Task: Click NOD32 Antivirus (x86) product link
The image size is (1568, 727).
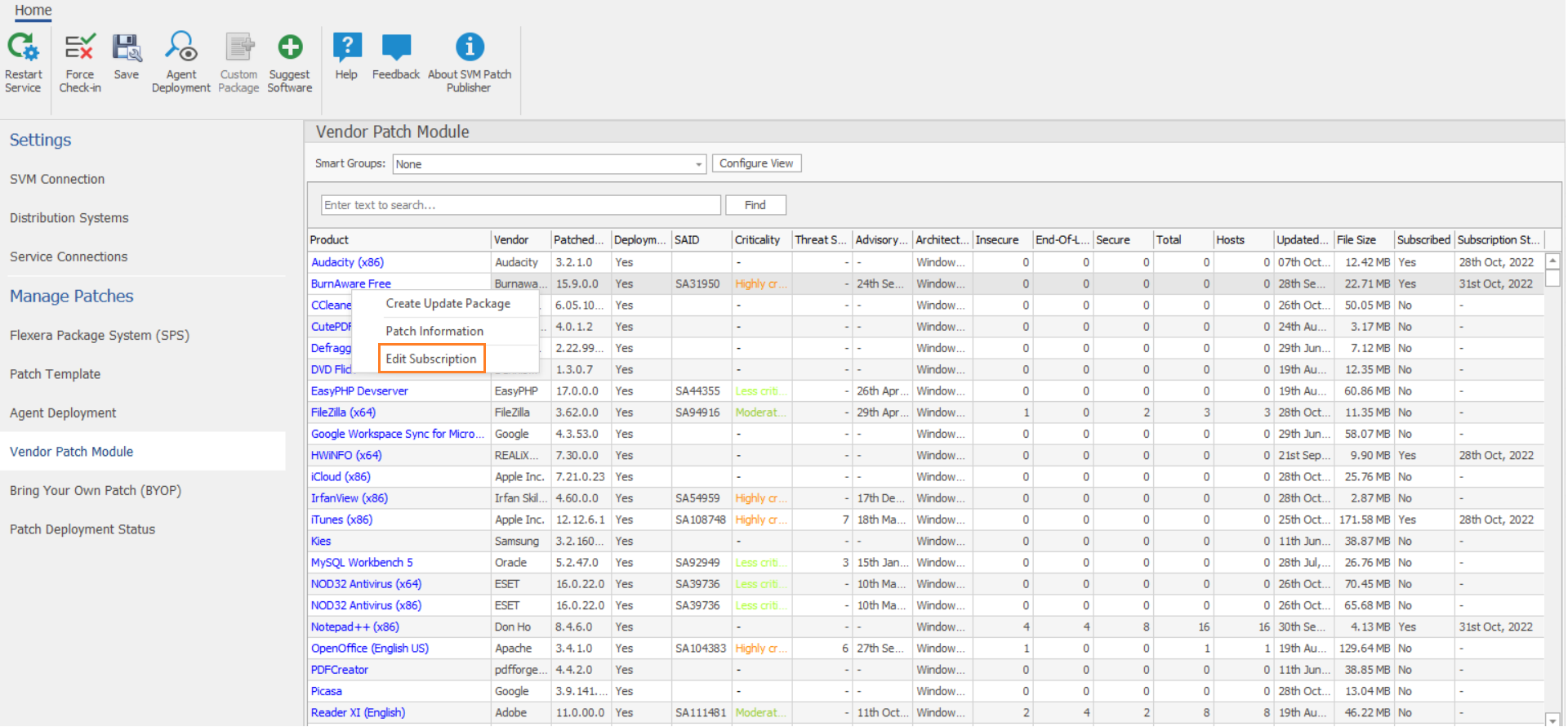Action: coord(366,605)
